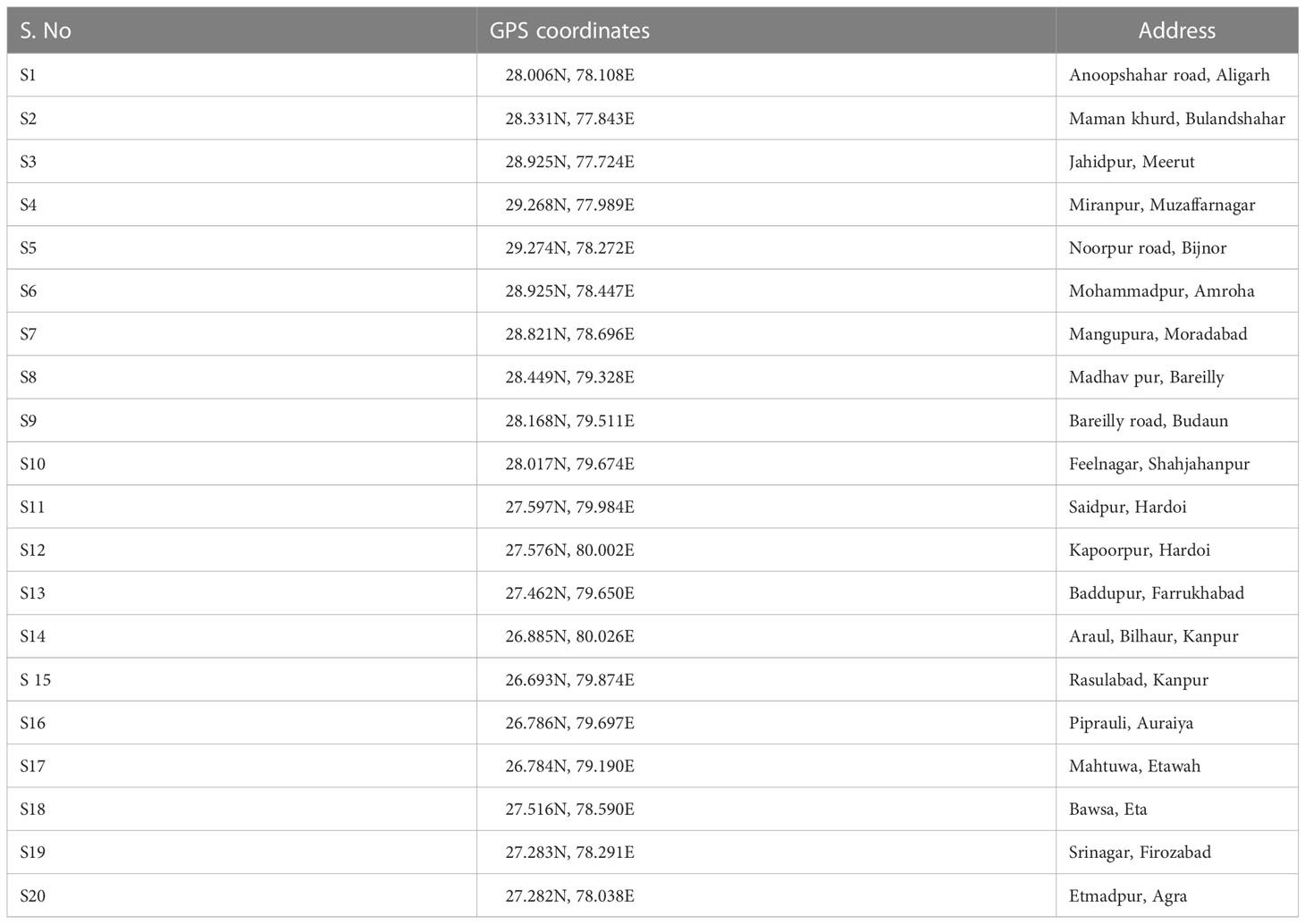Viewport: 1305px width, 924px height.
Task: Click the address 'Araul, Bilhaur, Kanpur'
Action: pyautogui.click(x=1154, y=636)
